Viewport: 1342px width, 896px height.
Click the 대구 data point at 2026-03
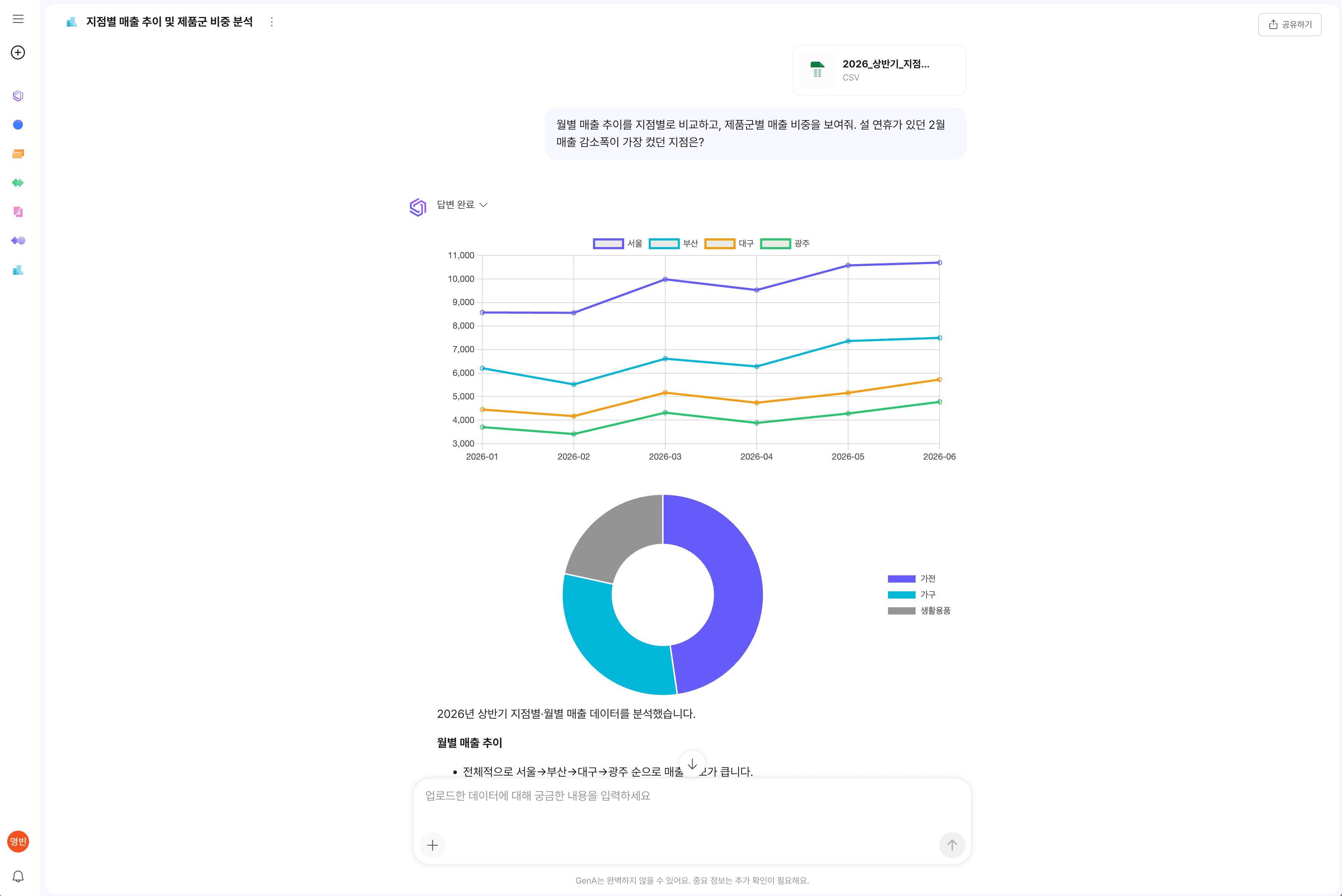[x=665, y=392]
